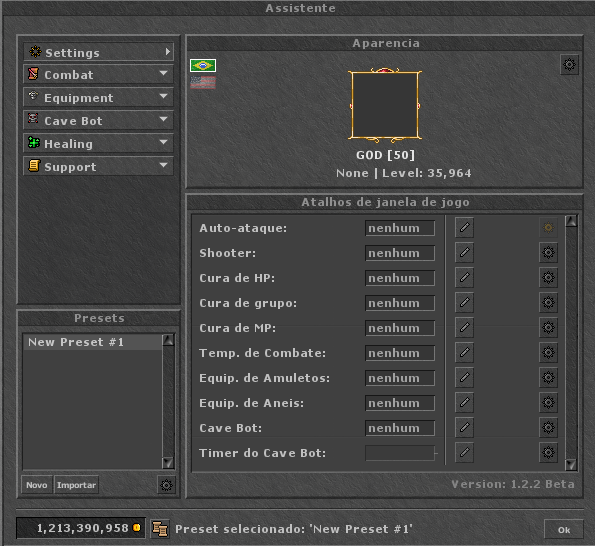Open the Support menu item
This screenshot has height=546, width=595.
[x=98, y=166]
